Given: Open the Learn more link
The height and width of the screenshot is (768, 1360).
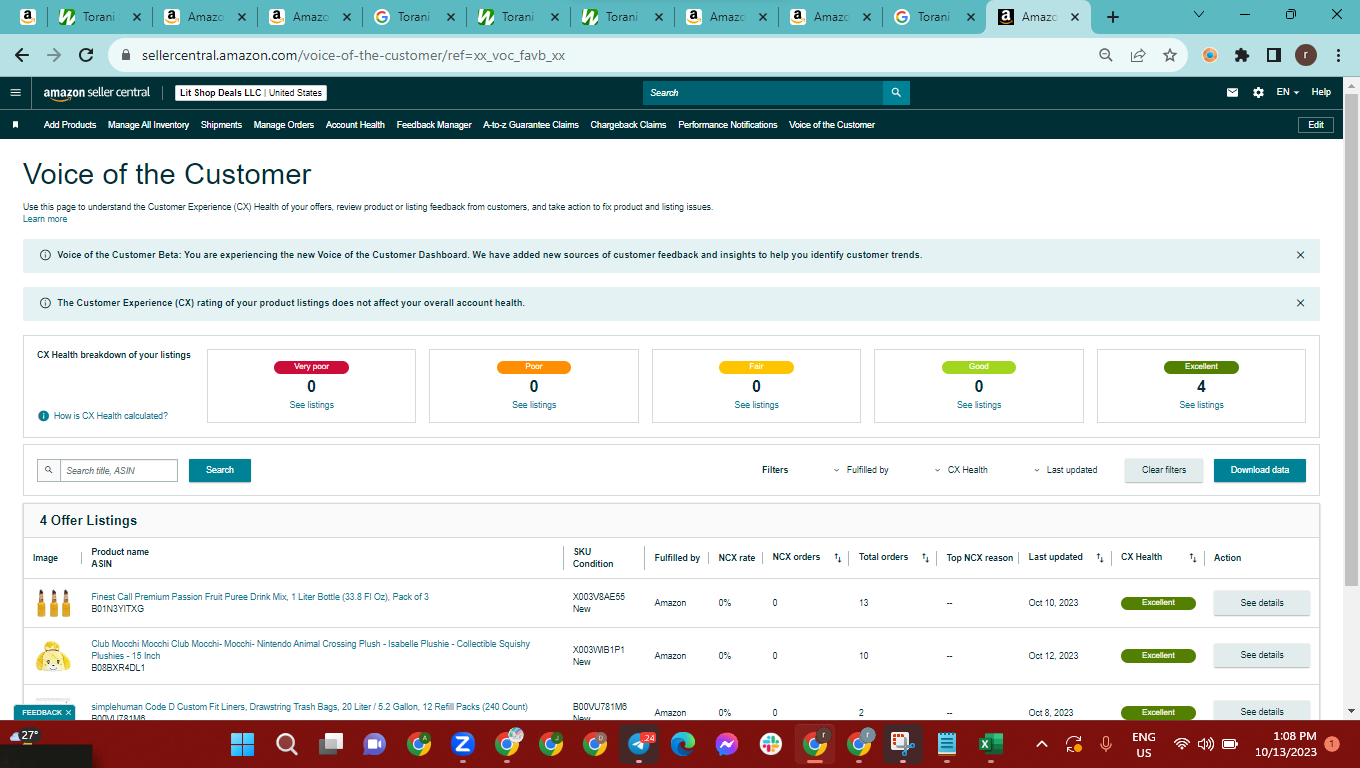Looking at the screenshot, I should click(45, 219).
